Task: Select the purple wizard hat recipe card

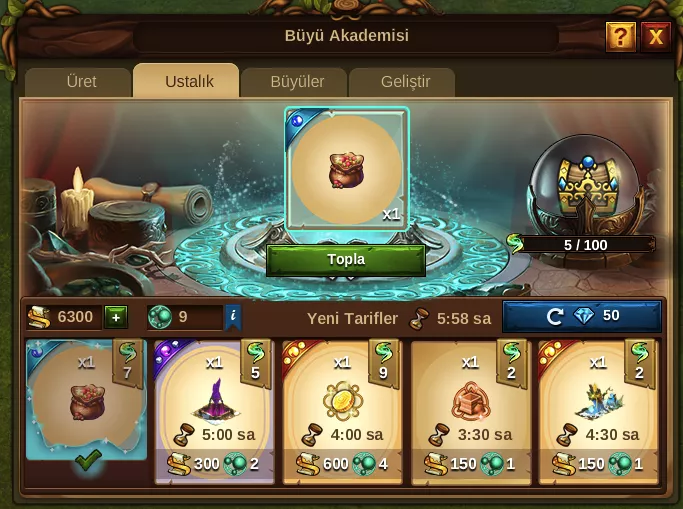Action: 214,412
